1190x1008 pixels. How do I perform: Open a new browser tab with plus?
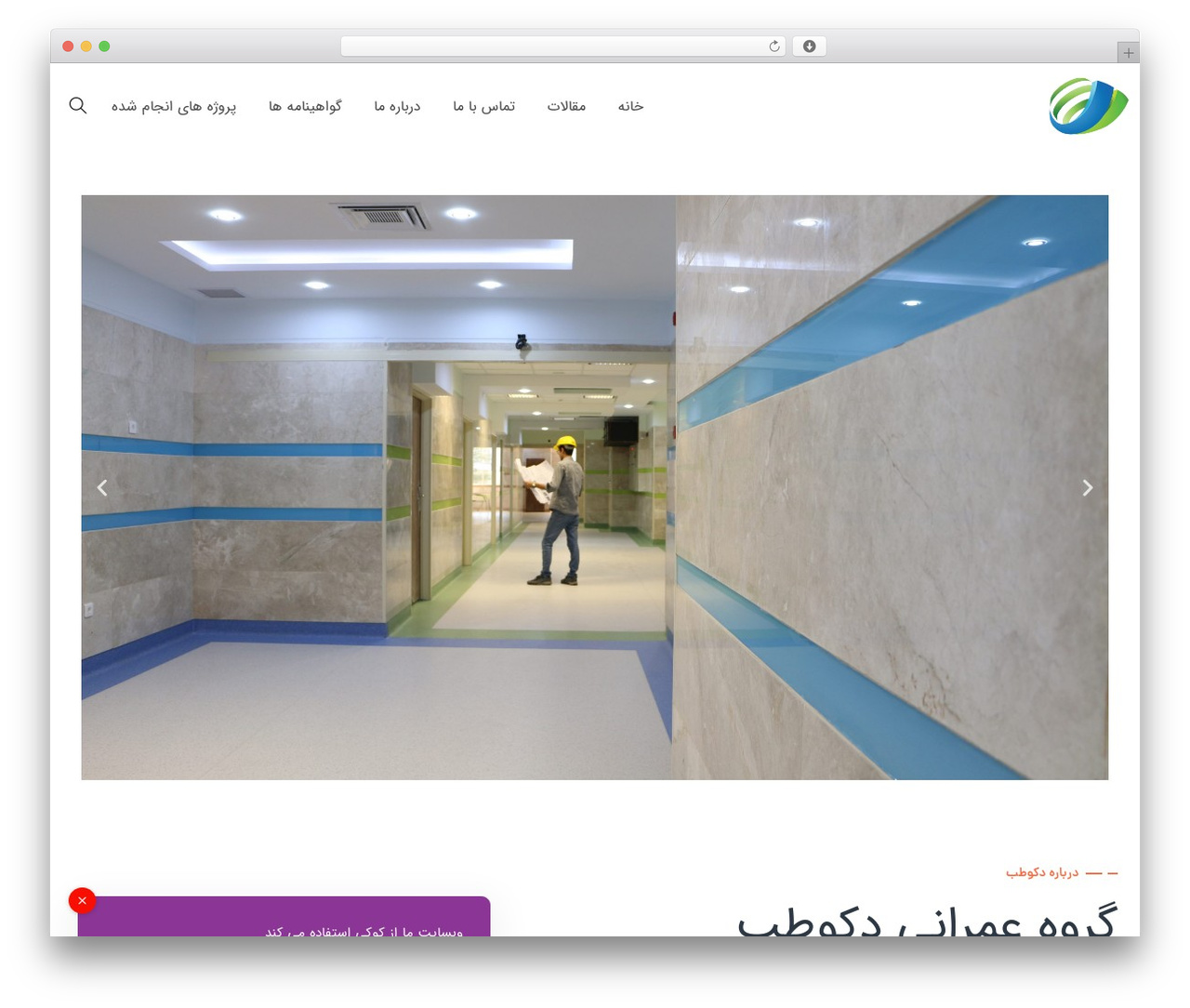[1129, 53]
